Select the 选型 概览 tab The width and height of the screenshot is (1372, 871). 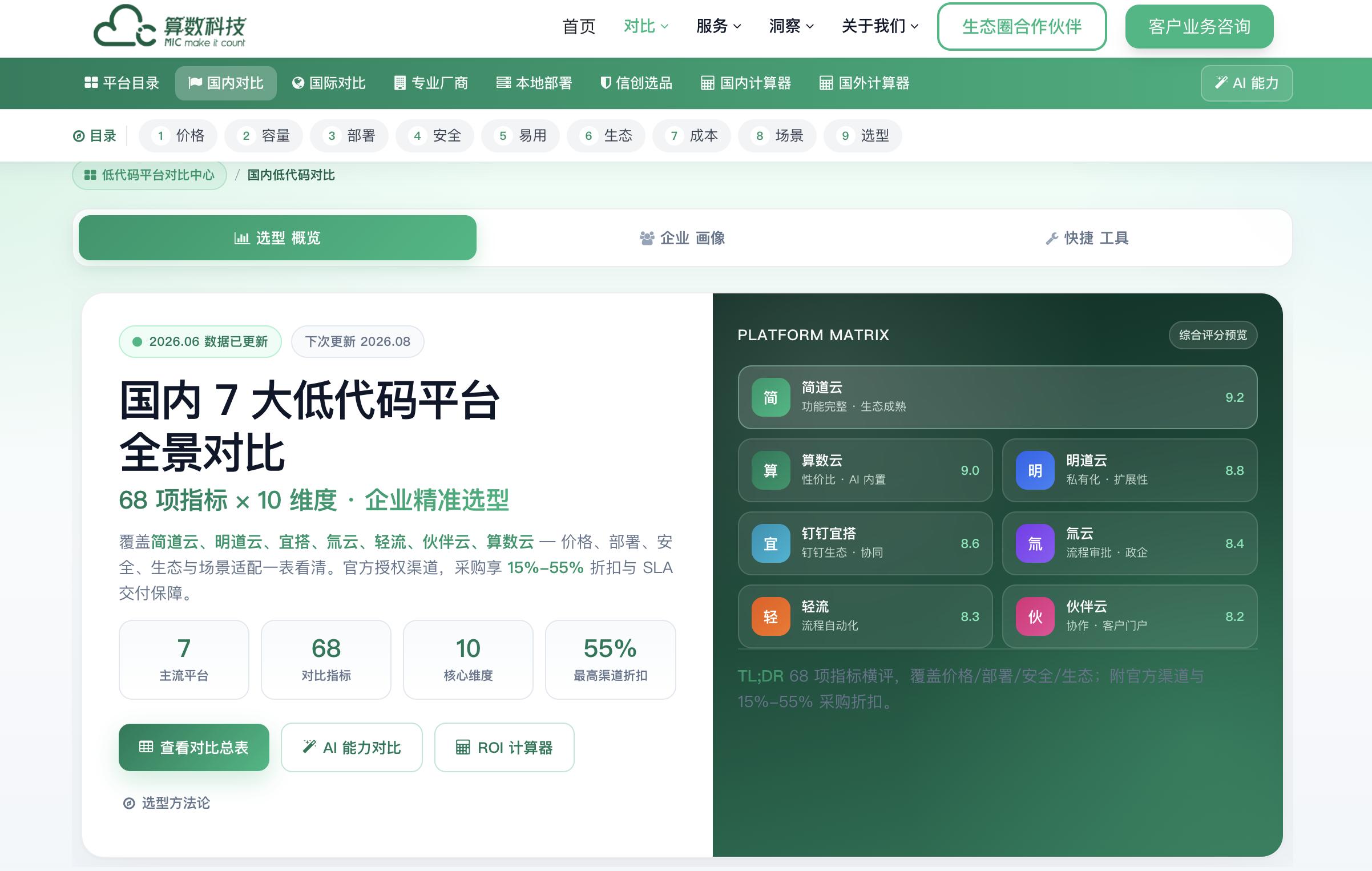(277, 238)
